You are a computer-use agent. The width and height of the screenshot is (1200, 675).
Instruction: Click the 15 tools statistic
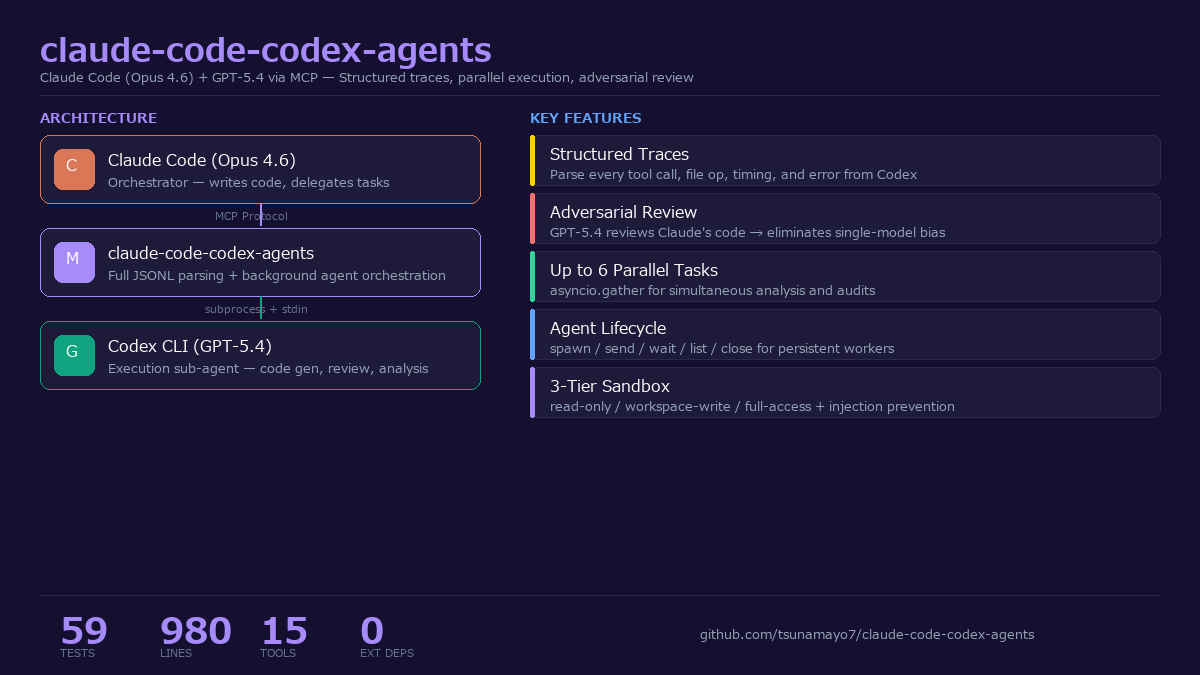284,631
